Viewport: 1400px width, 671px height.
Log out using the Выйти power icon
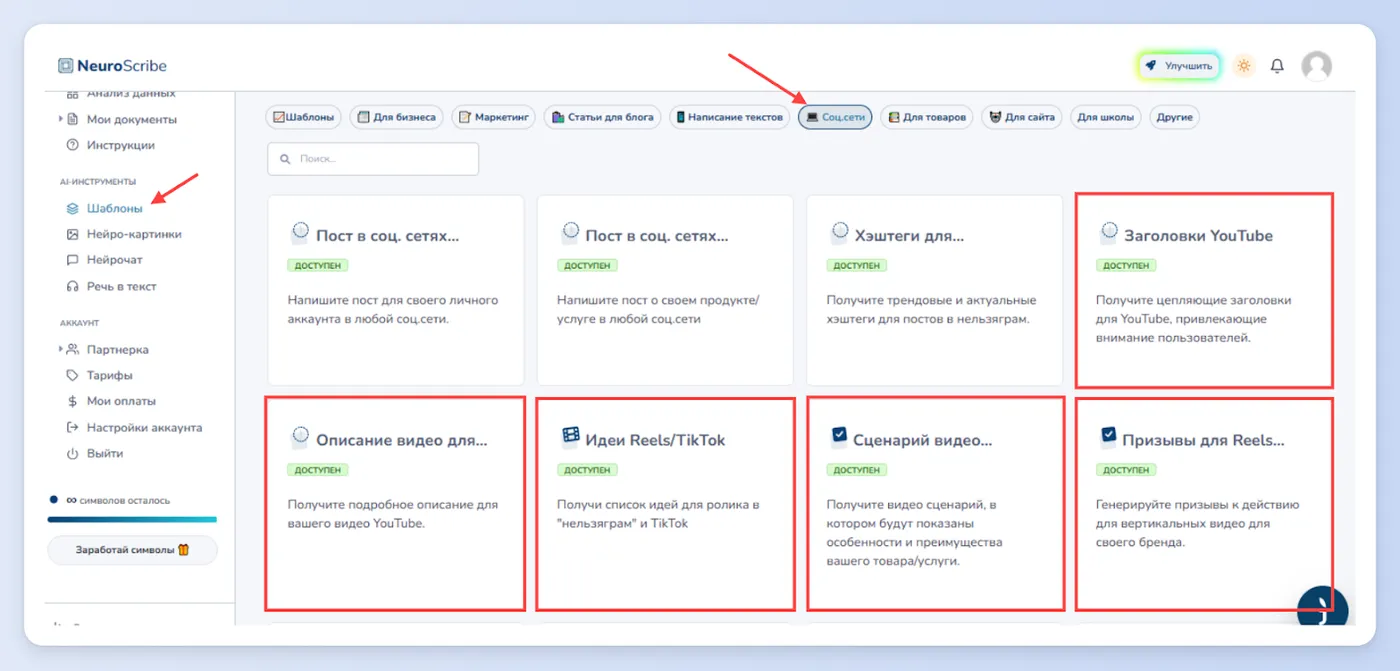point(72,454)
